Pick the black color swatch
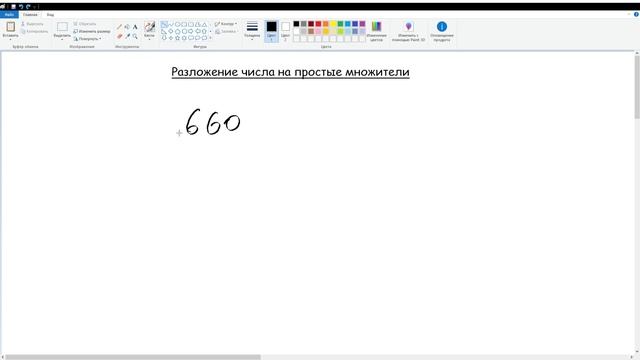 coord(296,24)
